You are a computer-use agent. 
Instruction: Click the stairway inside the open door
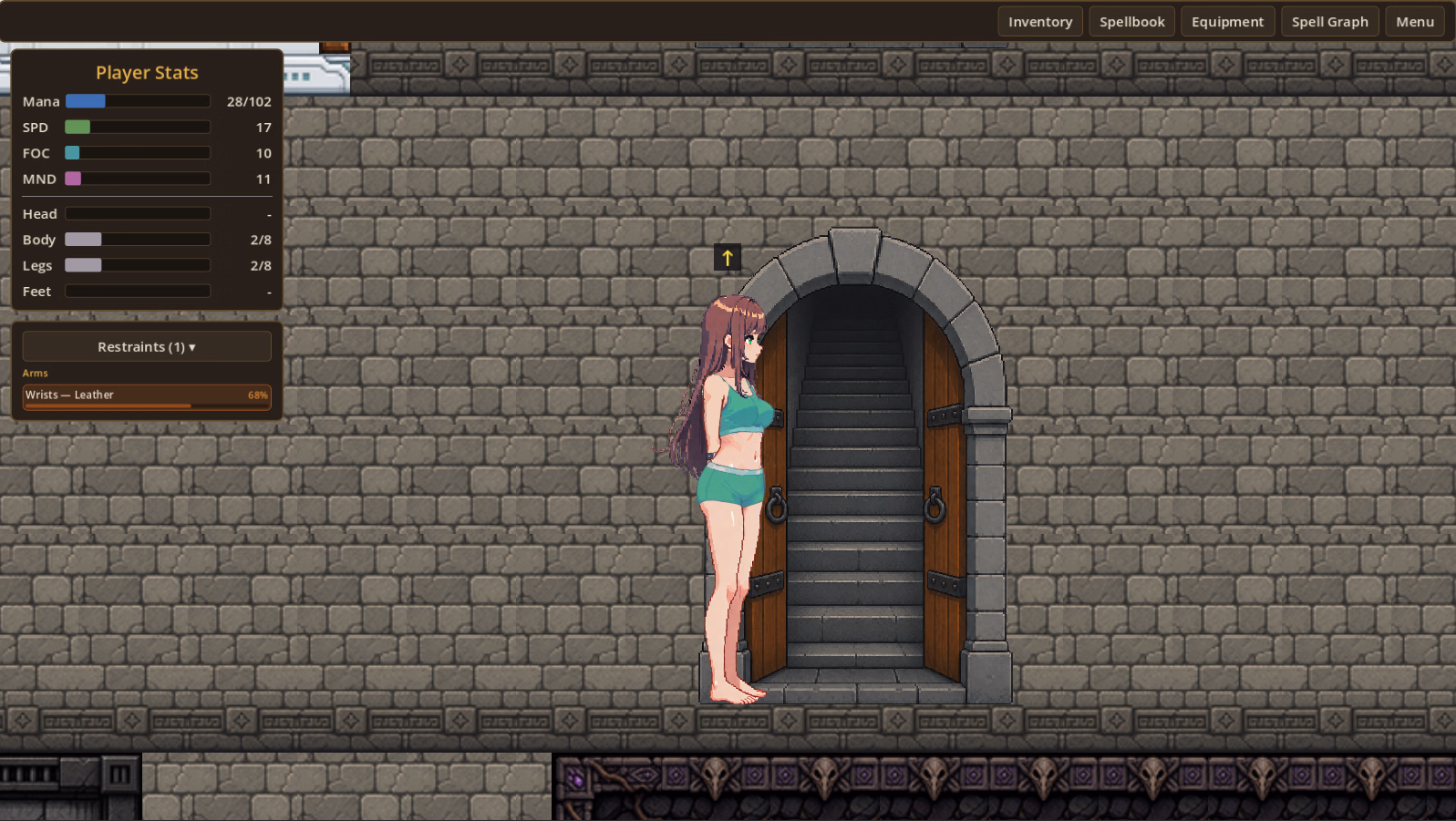tap(854, 483)
